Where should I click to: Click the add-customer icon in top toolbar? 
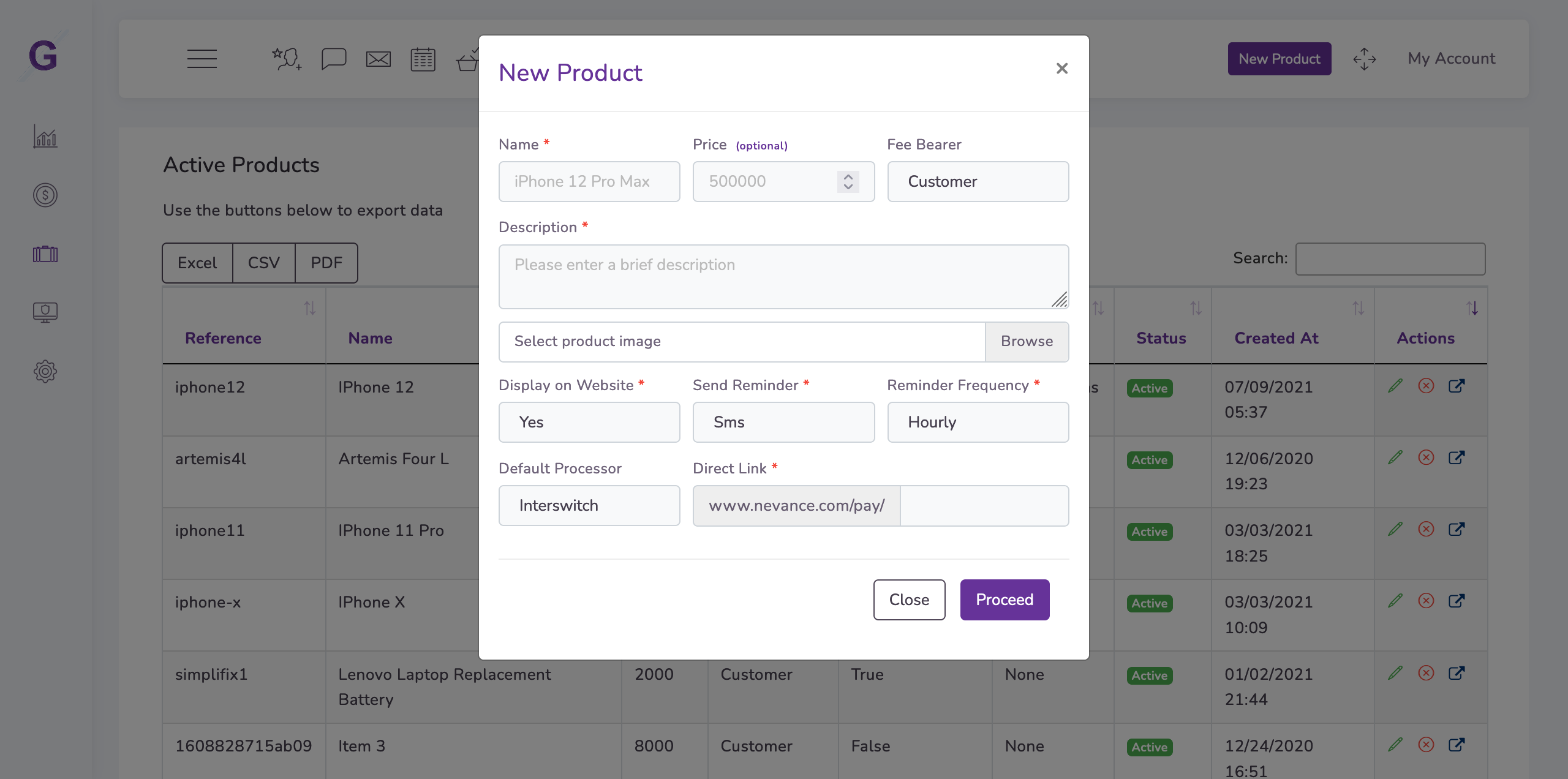click(285, 59)
